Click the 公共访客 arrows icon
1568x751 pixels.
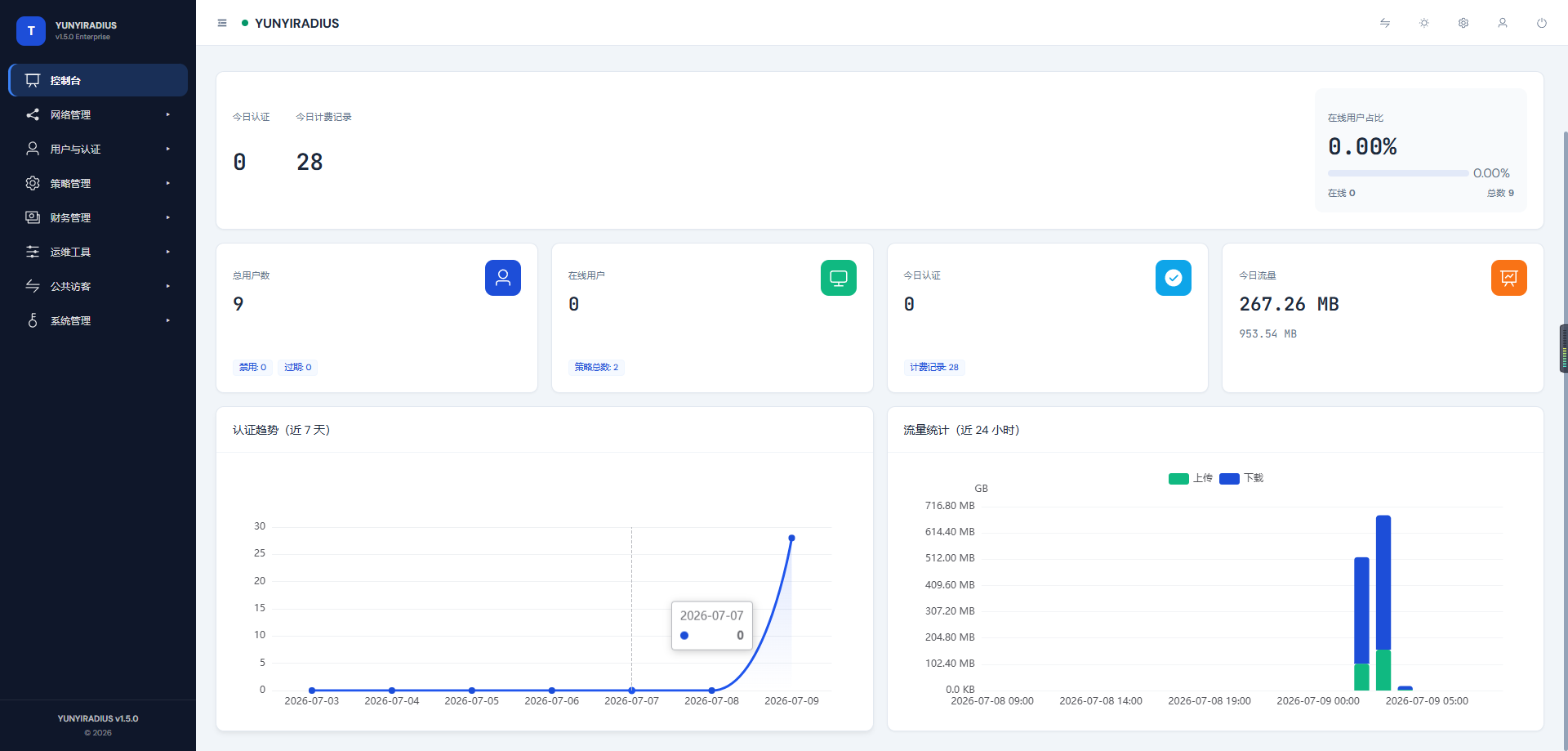pyautogui.click(x=33, y=286)
